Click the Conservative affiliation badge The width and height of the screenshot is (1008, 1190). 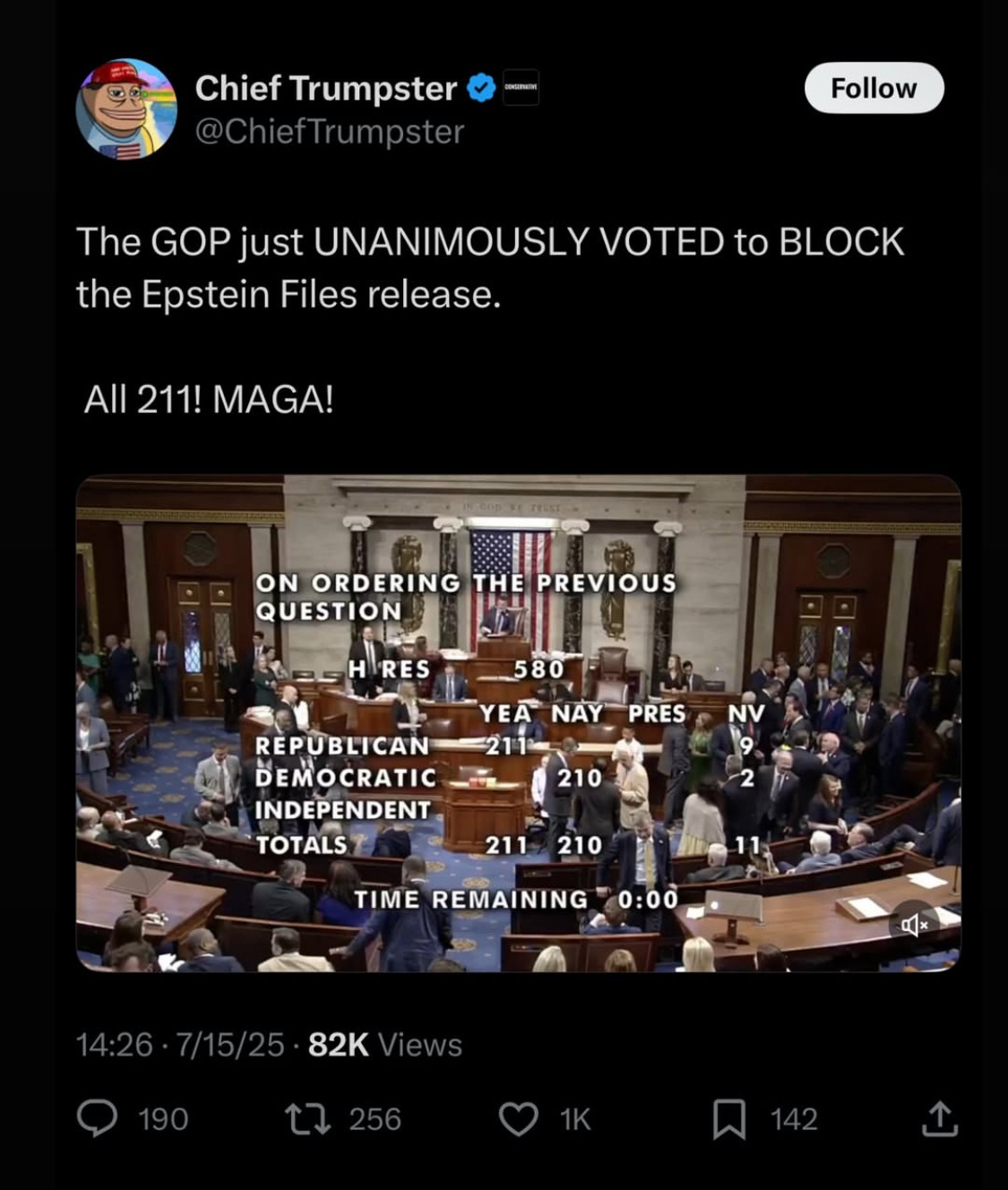pos(521,87)
